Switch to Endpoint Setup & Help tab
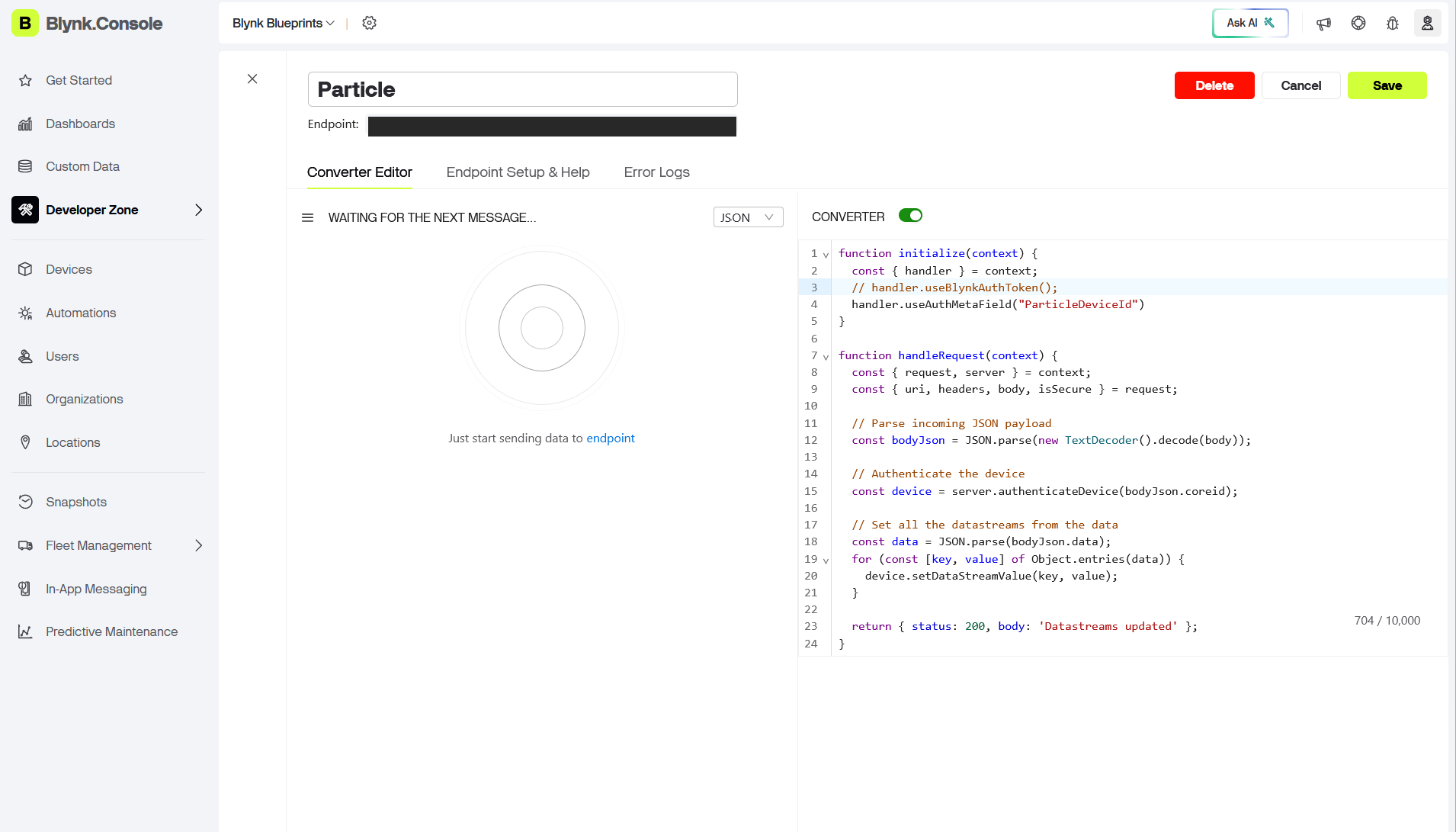1456x832 pixels. [518, 172]
